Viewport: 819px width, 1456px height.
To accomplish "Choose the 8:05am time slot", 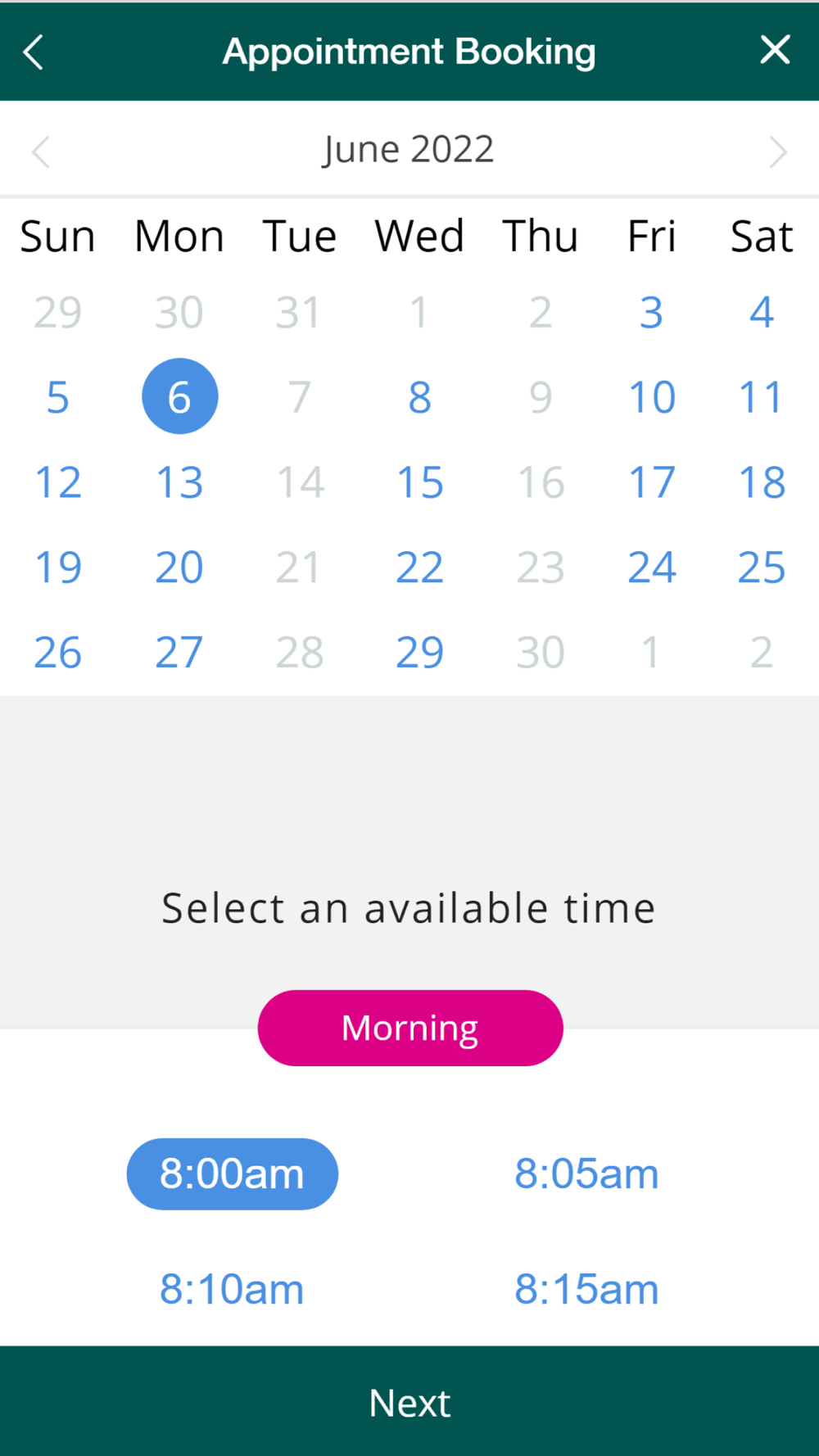I will pyautogui.click(x=586, y=1173).
